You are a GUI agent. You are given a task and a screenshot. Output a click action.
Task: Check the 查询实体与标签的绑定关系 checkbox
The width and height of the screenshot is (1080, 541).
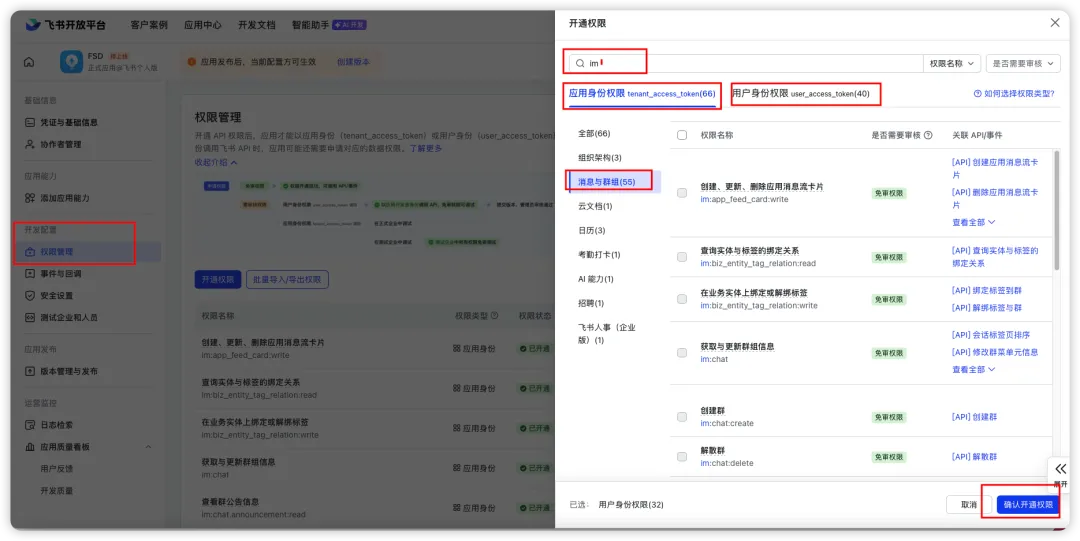coord(682,257)
